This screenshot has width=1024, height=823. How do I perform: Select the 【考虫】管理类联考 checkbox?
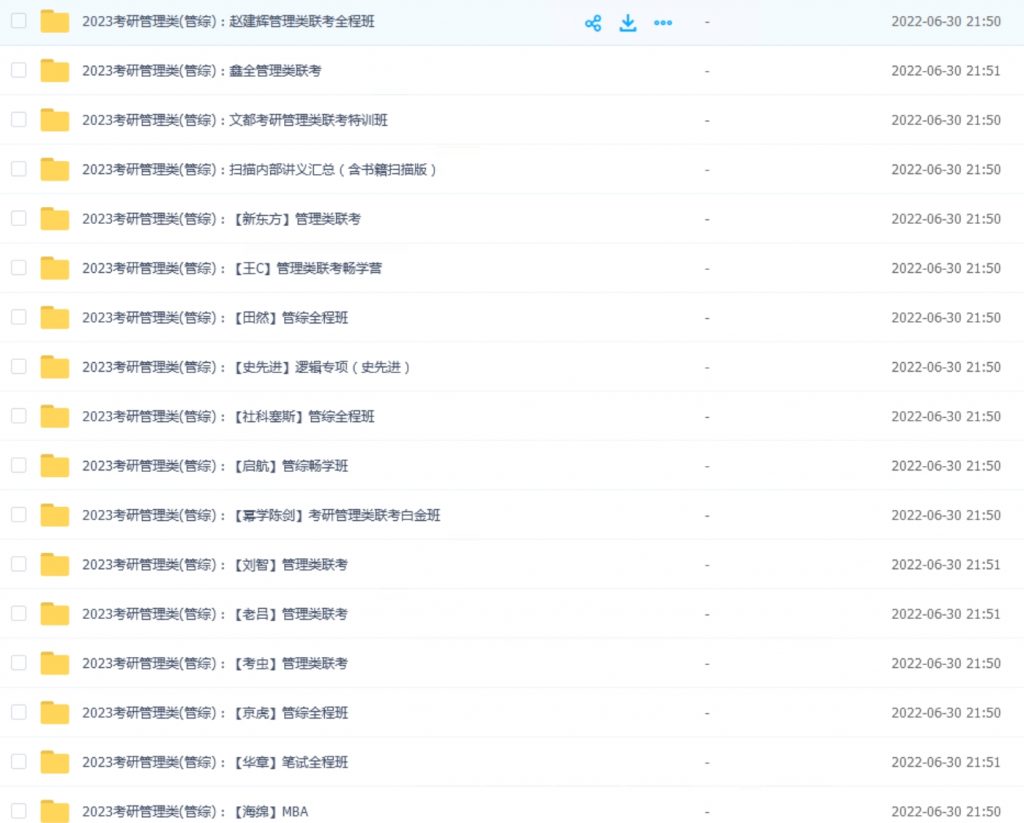click(x=19, y=662)
